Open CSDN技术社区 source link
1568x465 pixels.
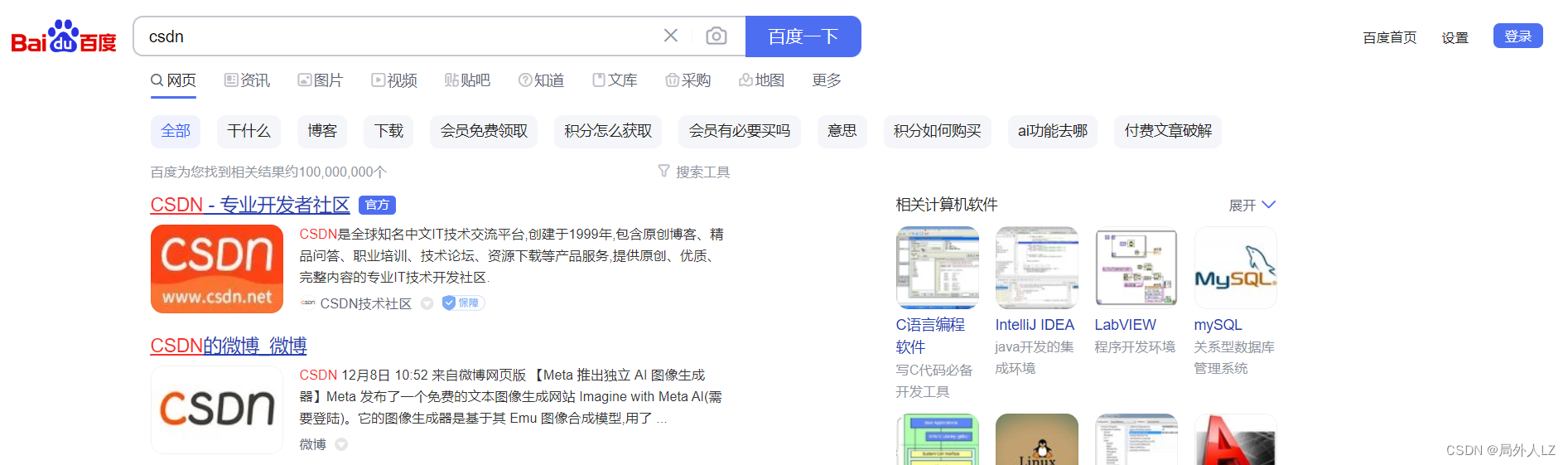(x=366, y=303)
